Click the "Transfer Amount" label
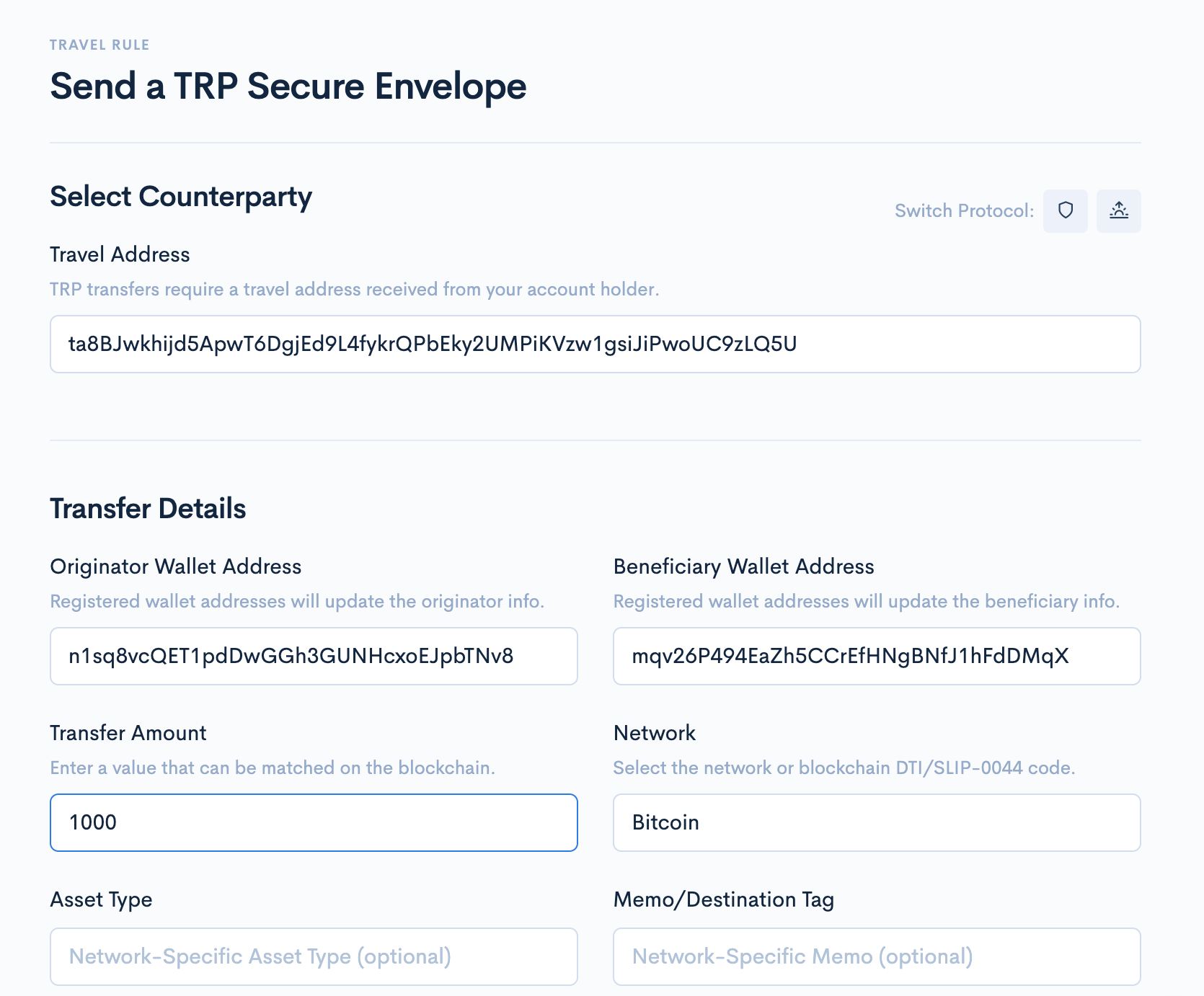This screenshot has width=1204, height=996. coord(128,733)
